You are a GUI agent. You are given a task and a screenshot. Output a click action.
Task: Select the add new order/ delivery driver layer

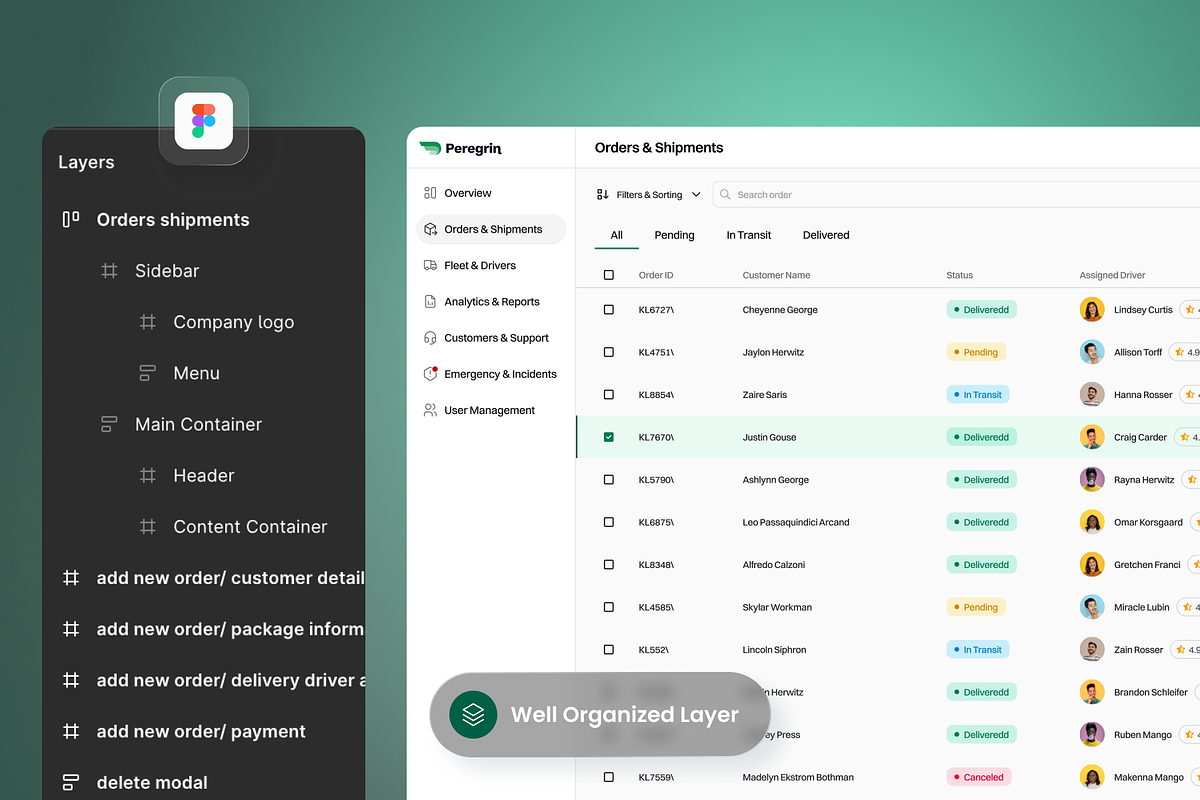tap(230, 680)
